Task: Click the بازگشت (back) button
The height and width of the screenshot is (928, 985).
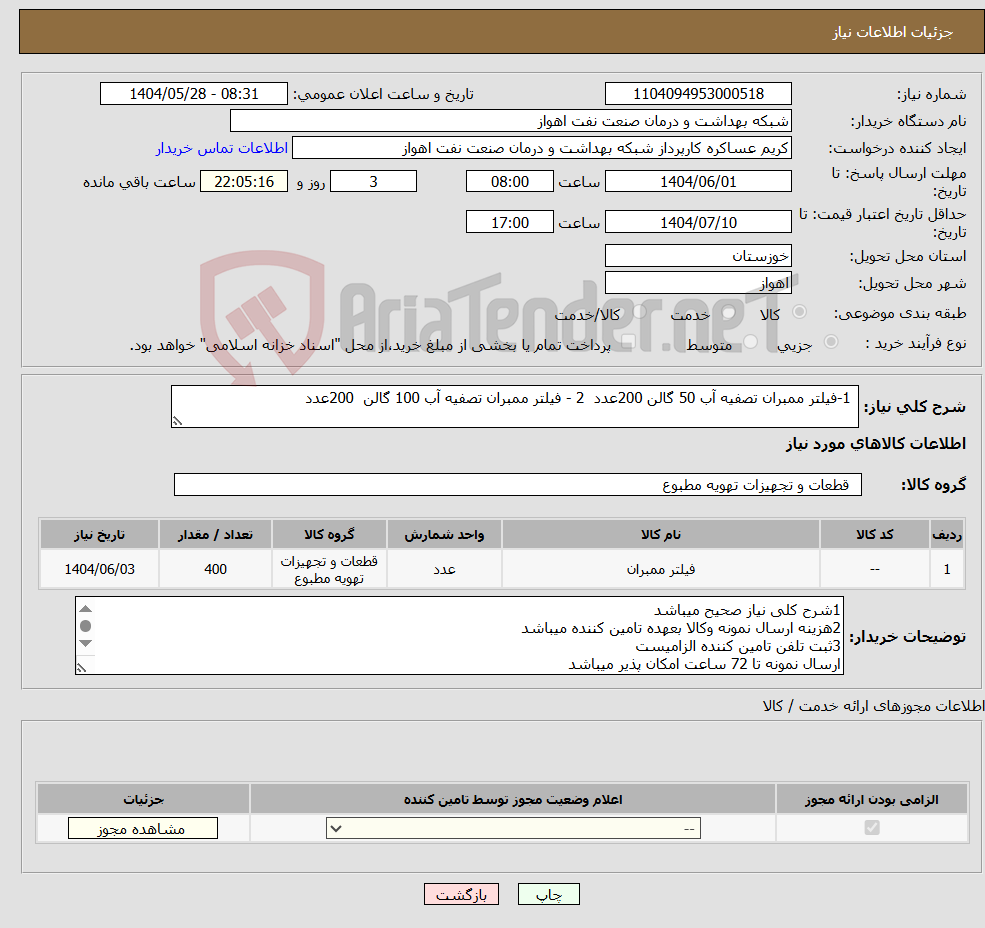Action: point(461,894)
